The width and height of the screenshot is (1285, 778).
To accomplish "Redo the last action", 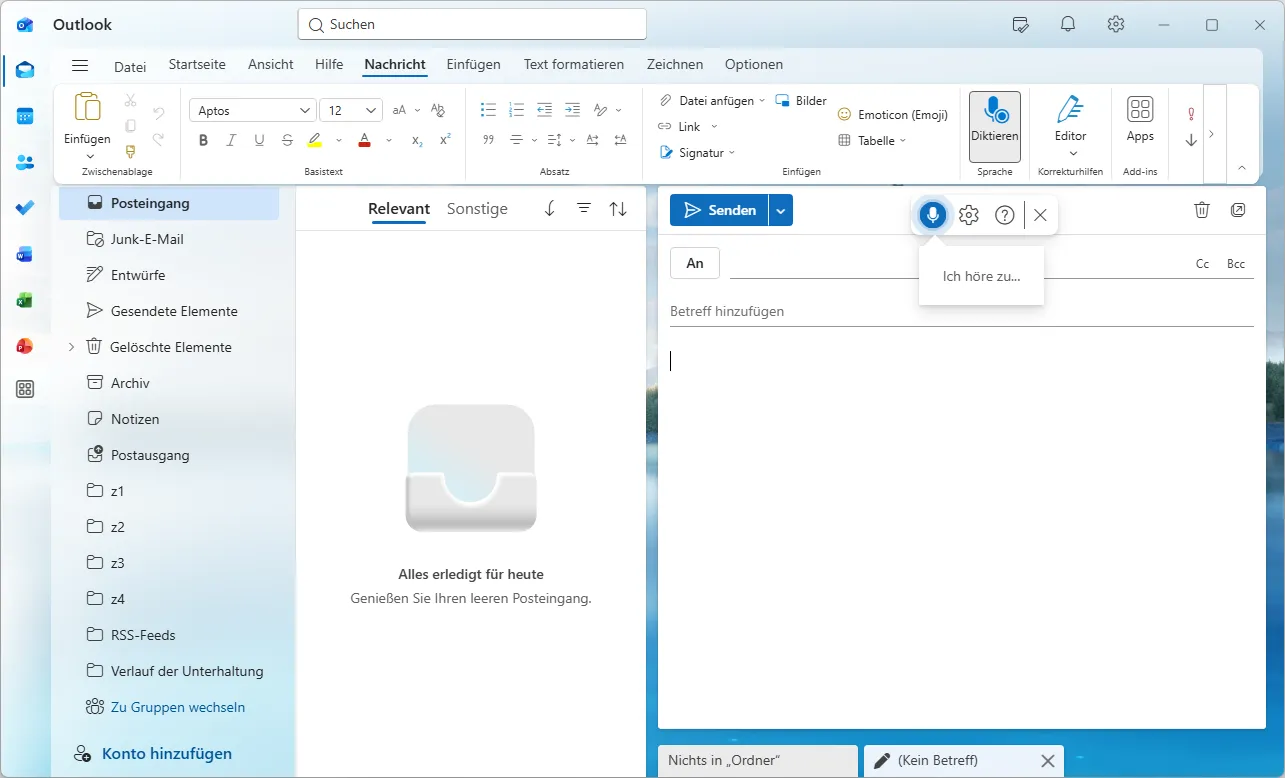I will point(158,139).
